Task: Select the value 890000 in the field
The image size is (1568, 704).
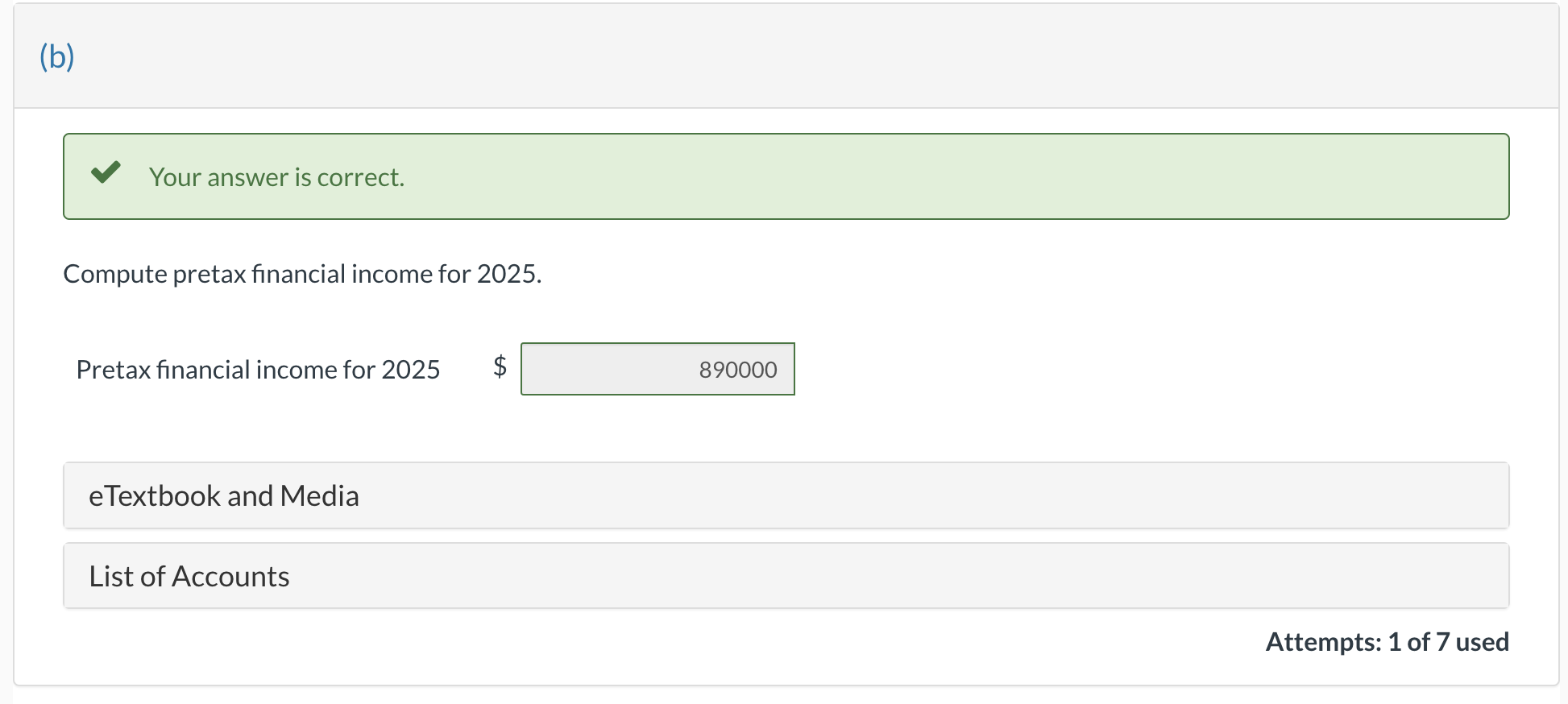Action: point(737,370)
